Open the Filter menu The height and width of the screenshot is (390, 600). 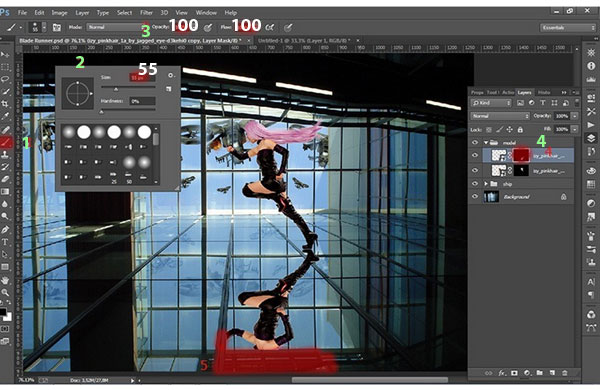pos(146,13)
